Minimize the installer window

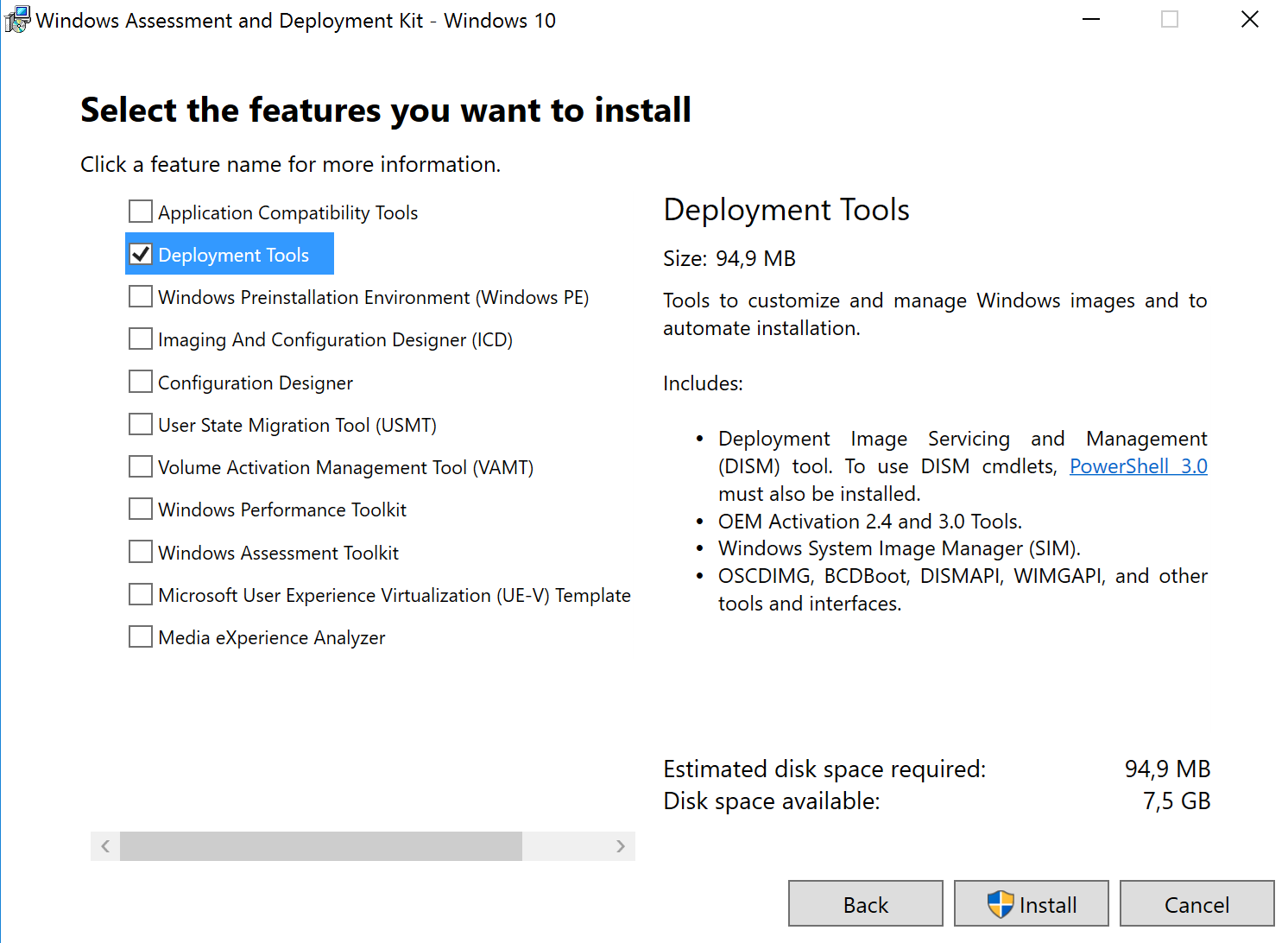point(1091,19)
